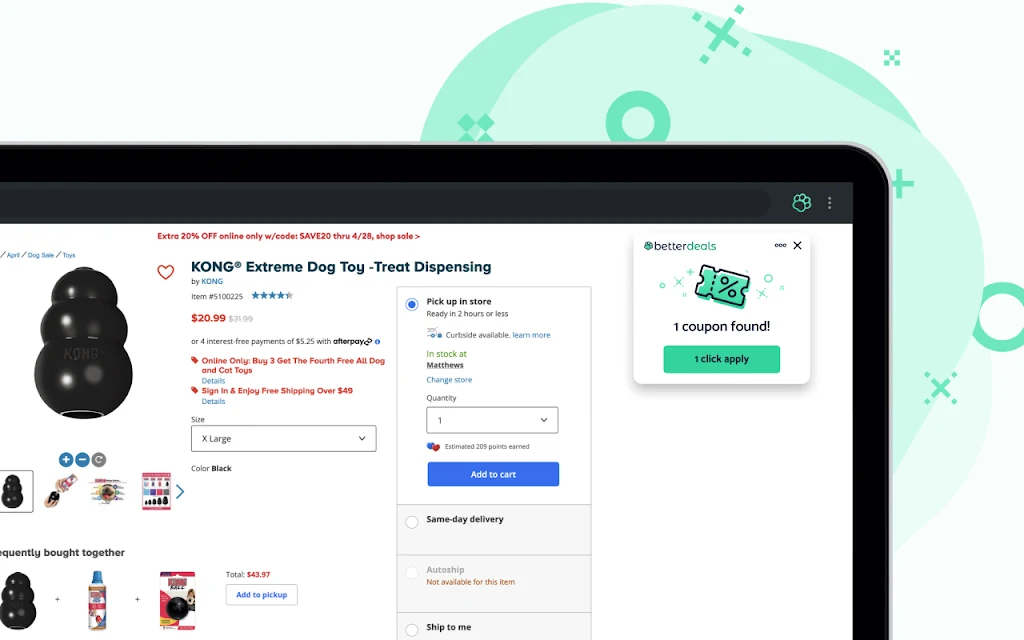This screenshot has height=640, width=1024.
Task: Click the main KONG product image
Action: pyautogui.click(x=83, y=343)
